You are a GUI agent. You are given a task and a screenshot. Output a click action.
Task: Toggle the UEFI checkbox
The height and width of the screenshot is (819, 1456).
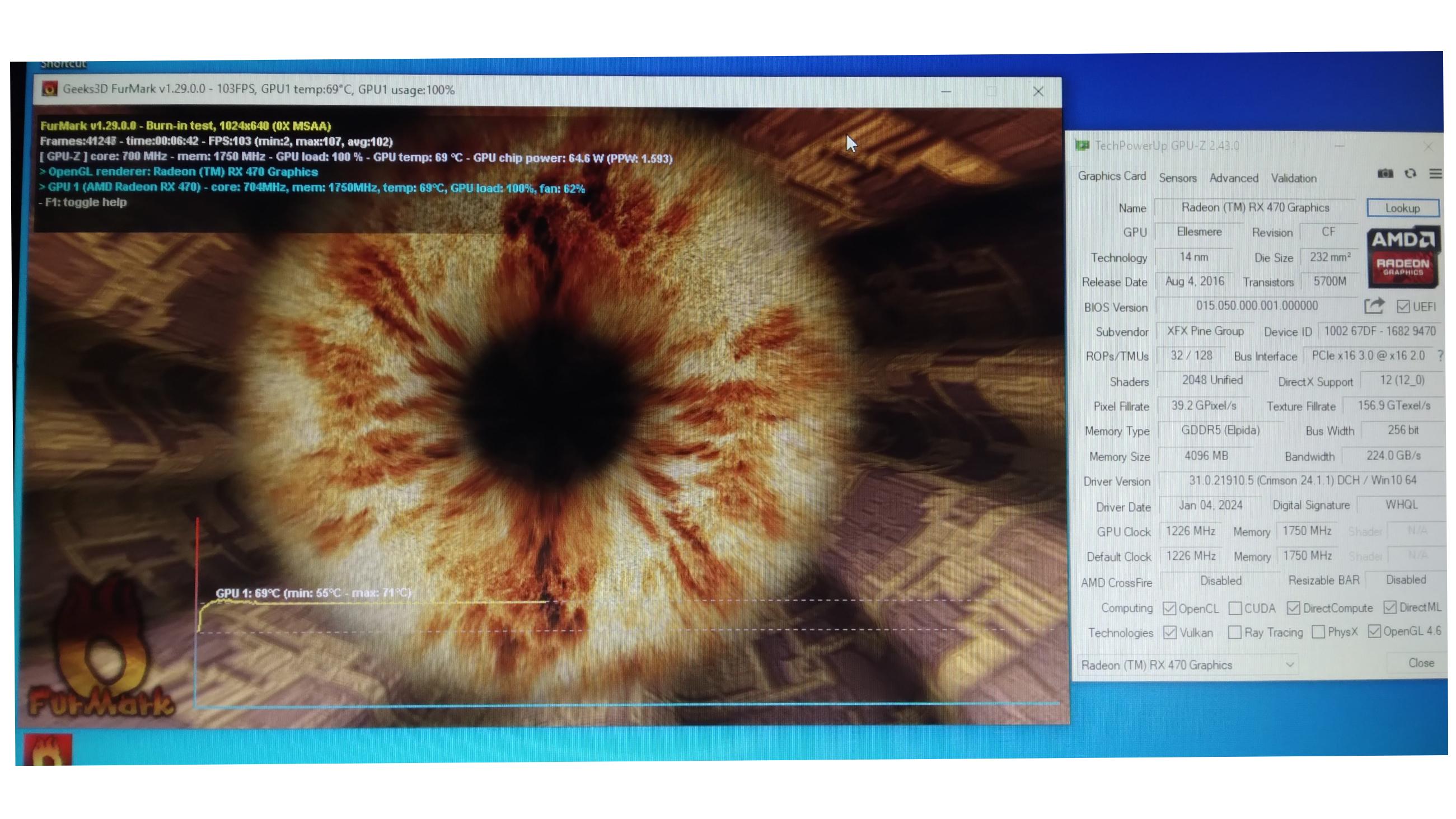(x=1403, y=306)
